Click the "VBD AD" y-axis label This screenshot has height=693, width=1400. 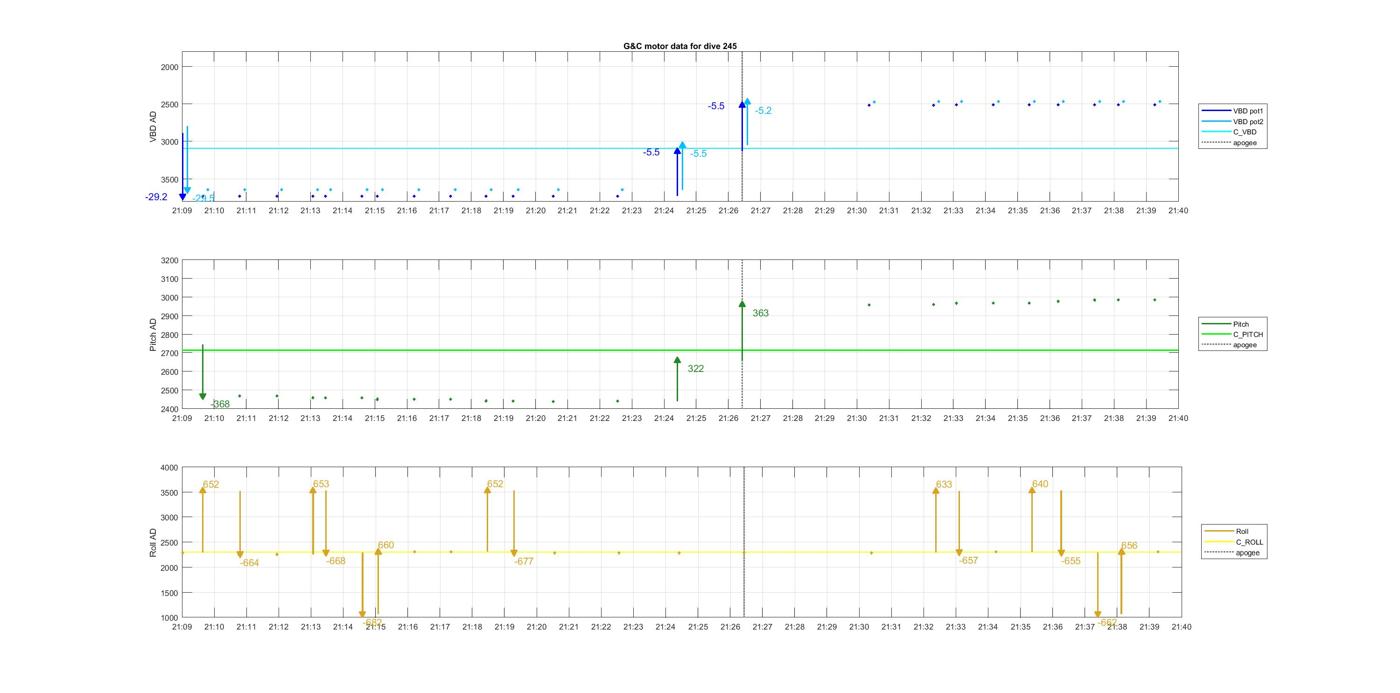point(153,128)
